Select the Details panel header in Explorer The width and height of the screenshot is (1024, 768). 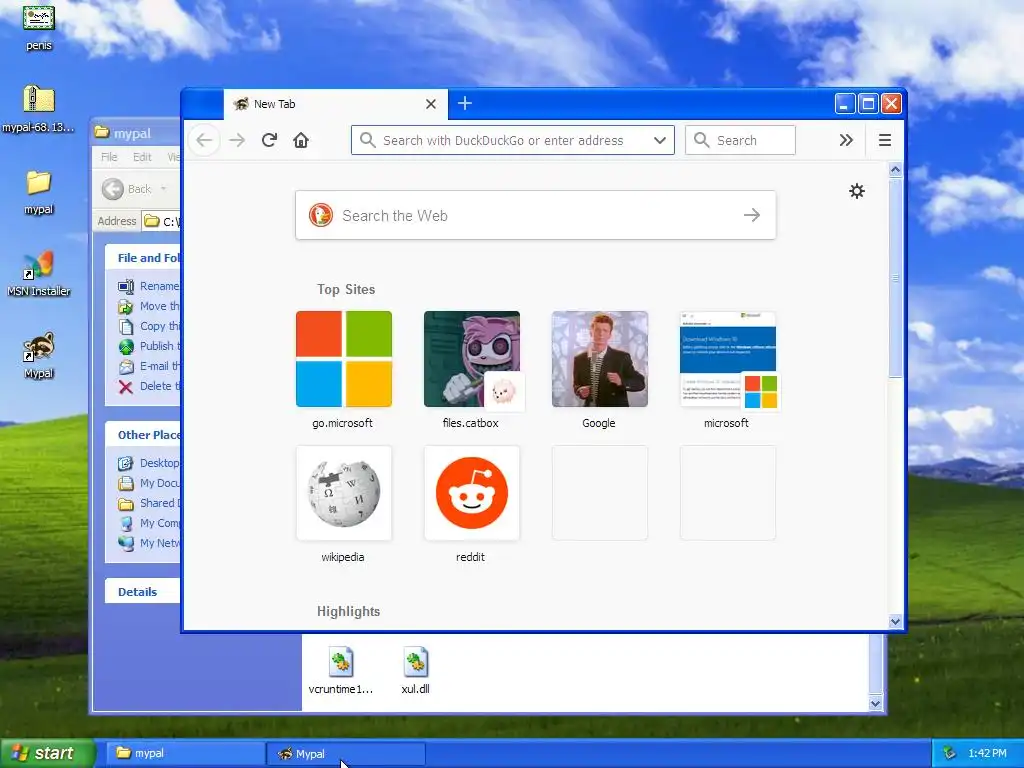(143, 592)
